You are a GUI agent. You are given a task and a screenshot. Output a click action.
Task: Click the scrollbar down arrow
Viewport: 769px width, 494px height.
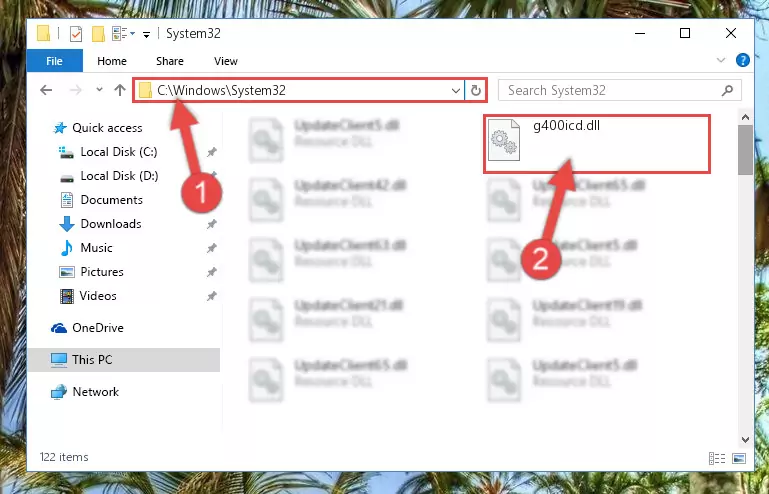point(745,440)
